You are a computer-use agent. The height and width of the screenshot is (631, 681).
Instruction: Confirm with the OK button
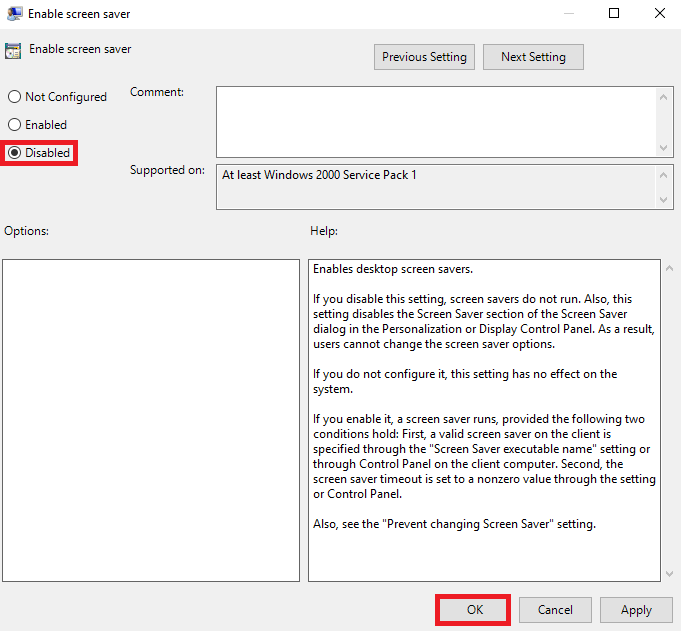tap(474, 610)
